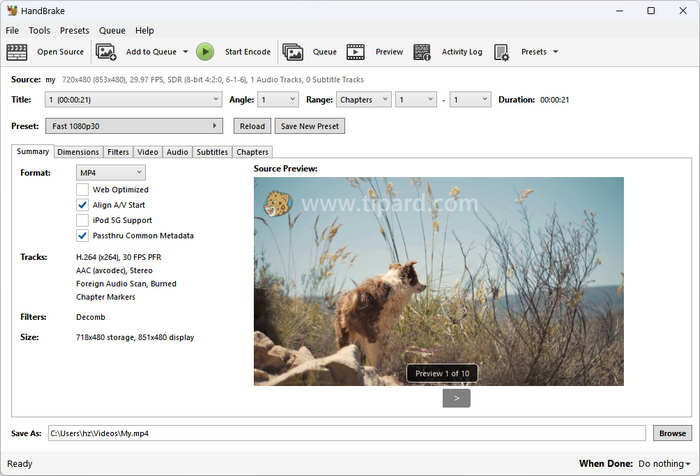Switch to the Summary tab
Screen dimensions: 700x476
[x=33, y=151]
